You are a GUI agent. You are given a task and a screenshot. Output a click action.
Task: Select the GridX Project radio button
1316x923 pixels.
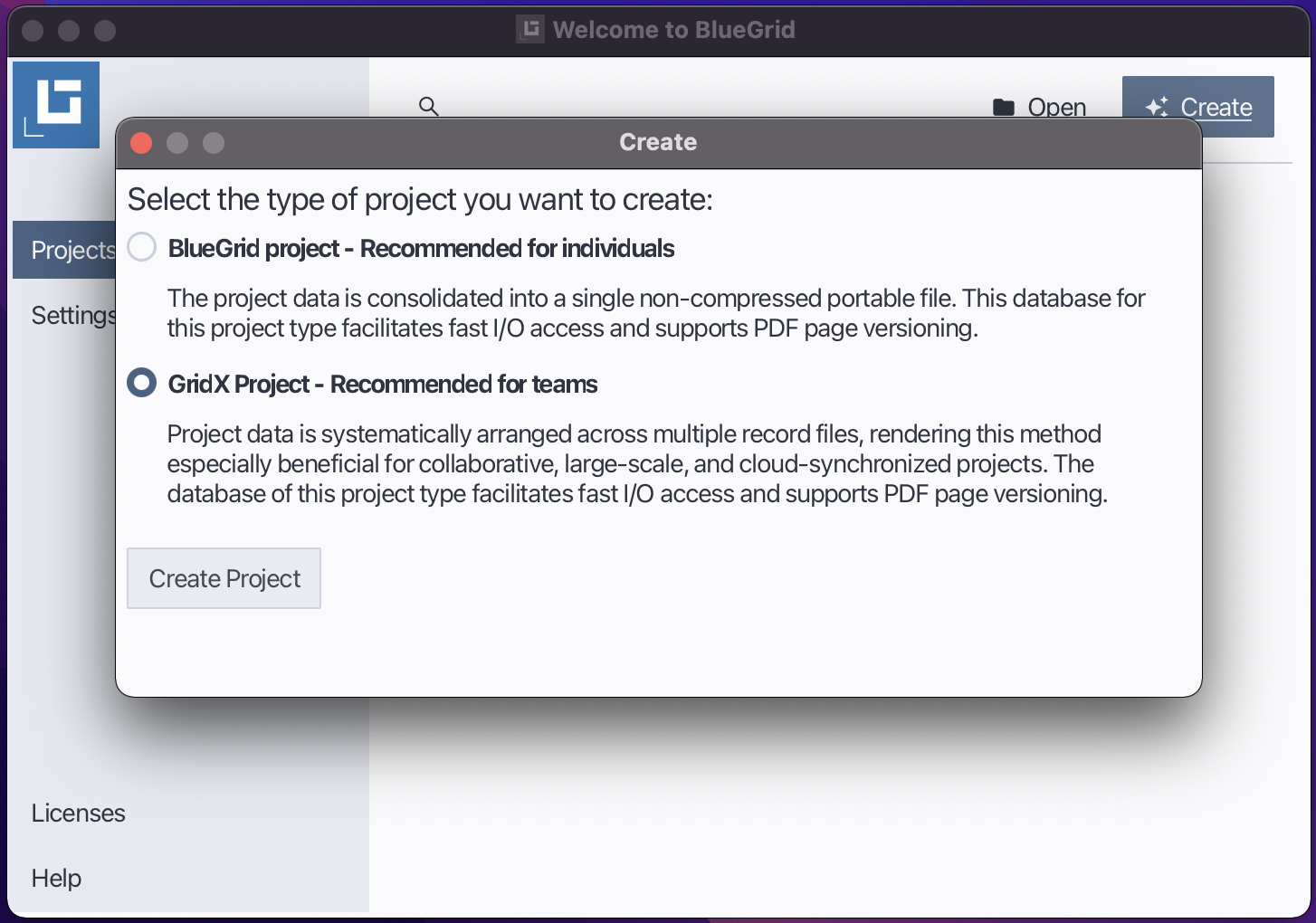[141, 382]
